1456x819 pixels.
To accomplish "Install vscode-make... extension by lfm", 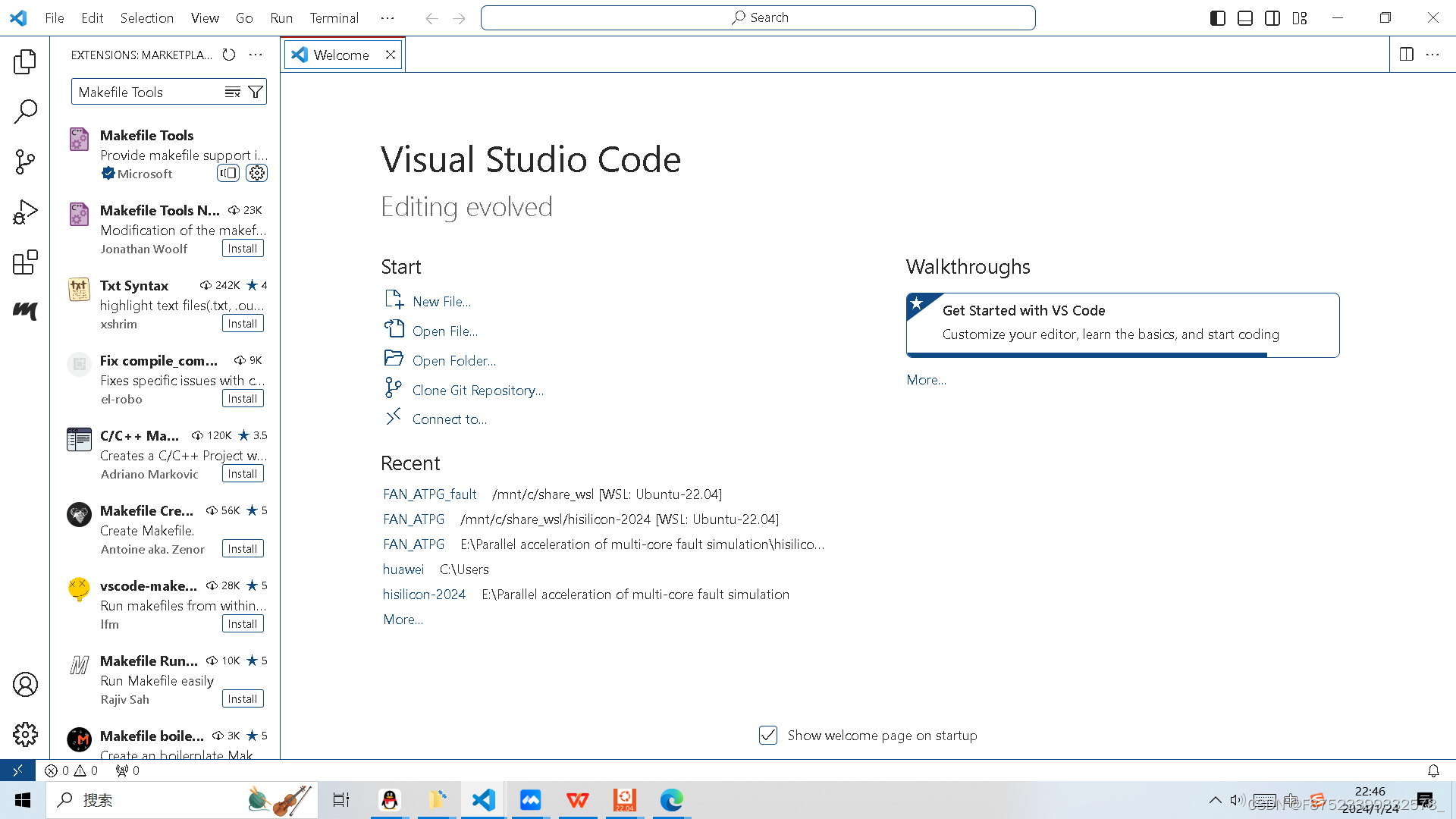I will pyautogui.click(x=243, y=623).
